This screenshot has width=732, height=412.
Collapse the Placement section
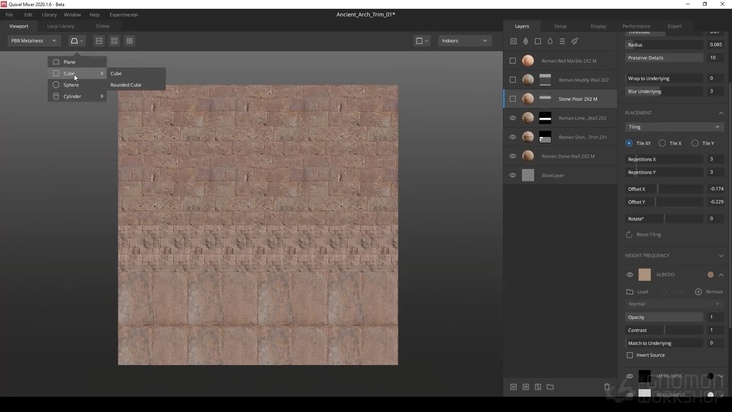(x=721, y=113)
